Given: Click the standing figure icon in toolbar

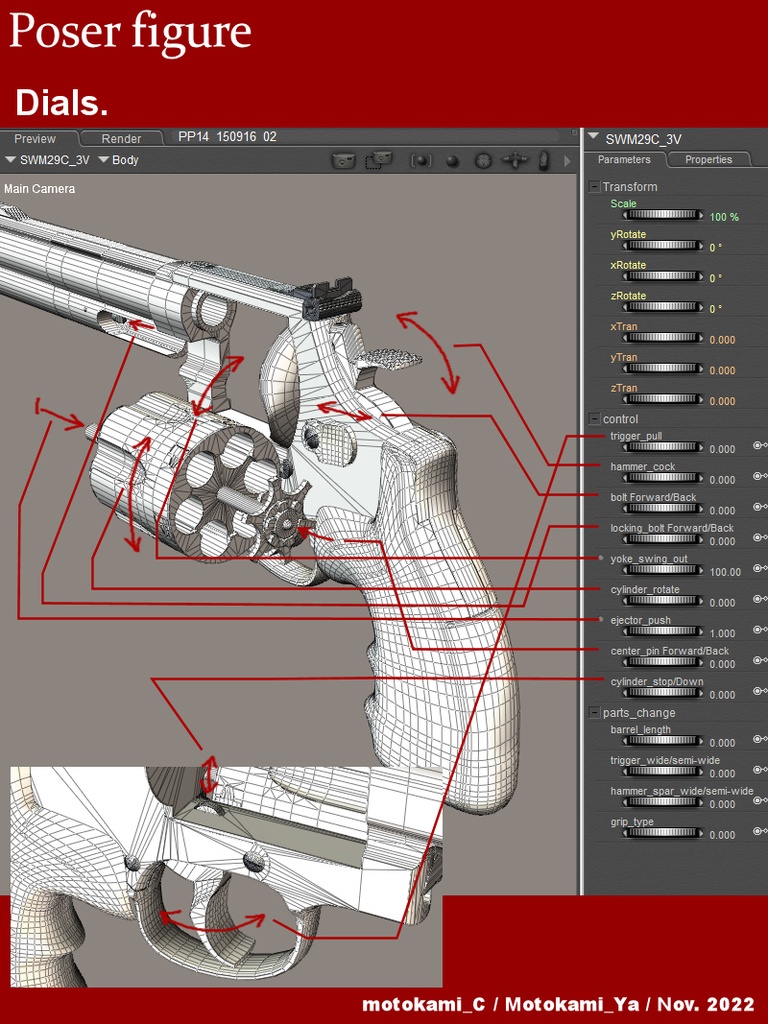Looking at the screenshot, I should [x=543, y=160].
